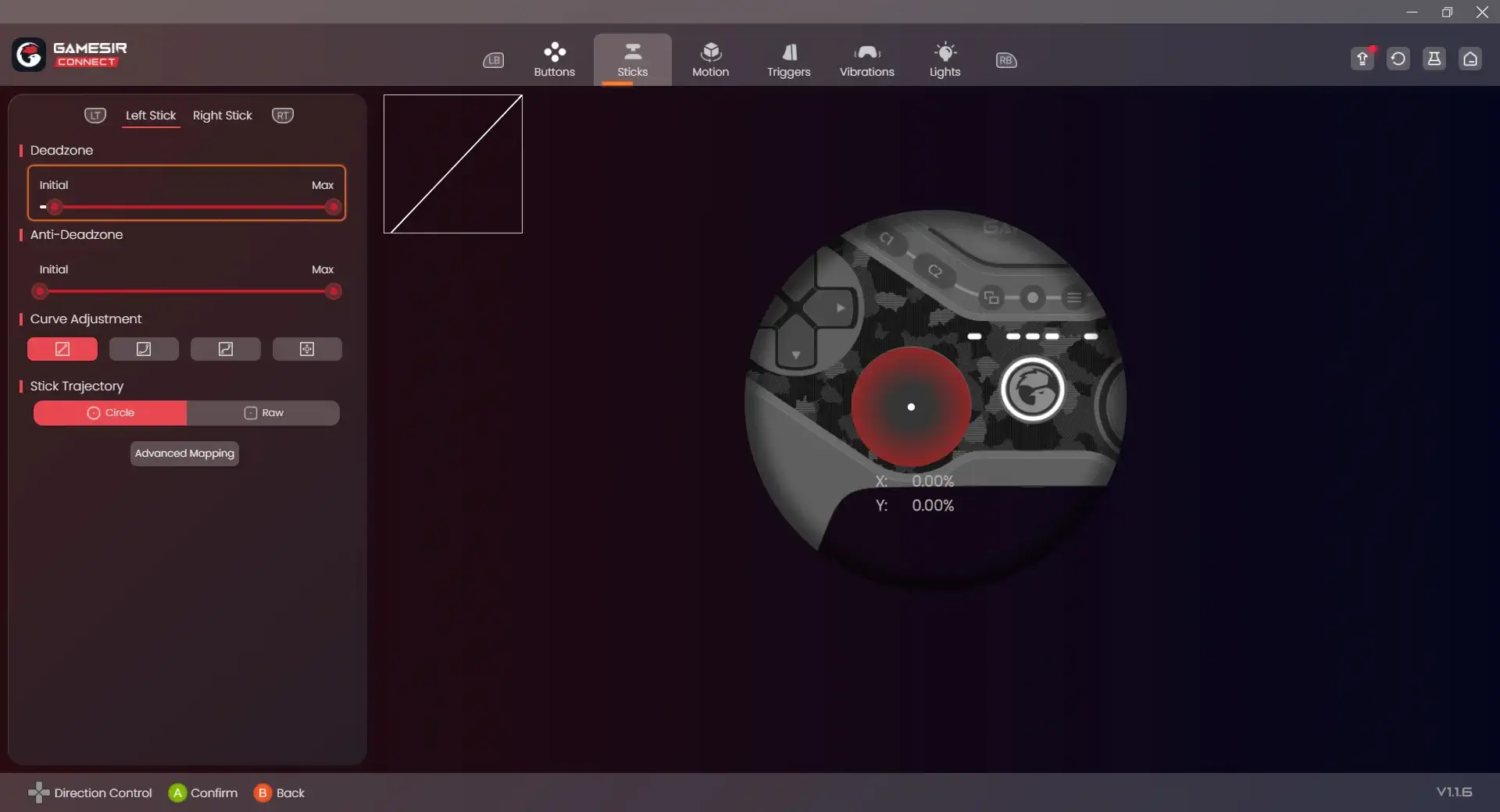Select the linear curve preset

coord(62,349)
